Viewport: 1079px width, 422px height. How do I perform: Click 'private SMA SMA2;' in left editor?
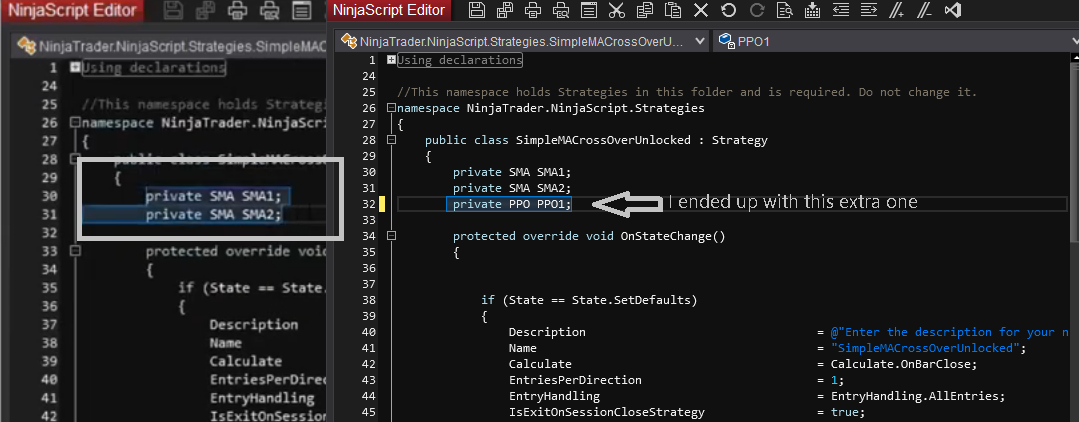(x=214, y=215)
